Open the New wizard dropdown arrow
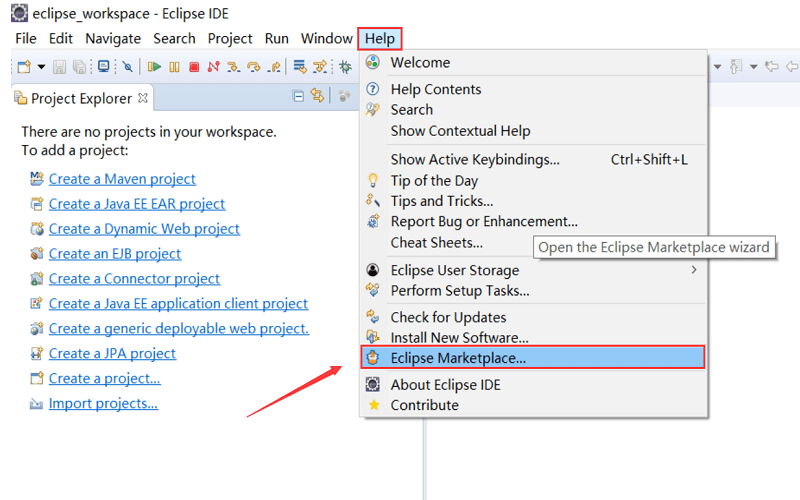Image resolution: width=800 pixels, height=500 pixels. pyautogui.click(x=42, y=67)
